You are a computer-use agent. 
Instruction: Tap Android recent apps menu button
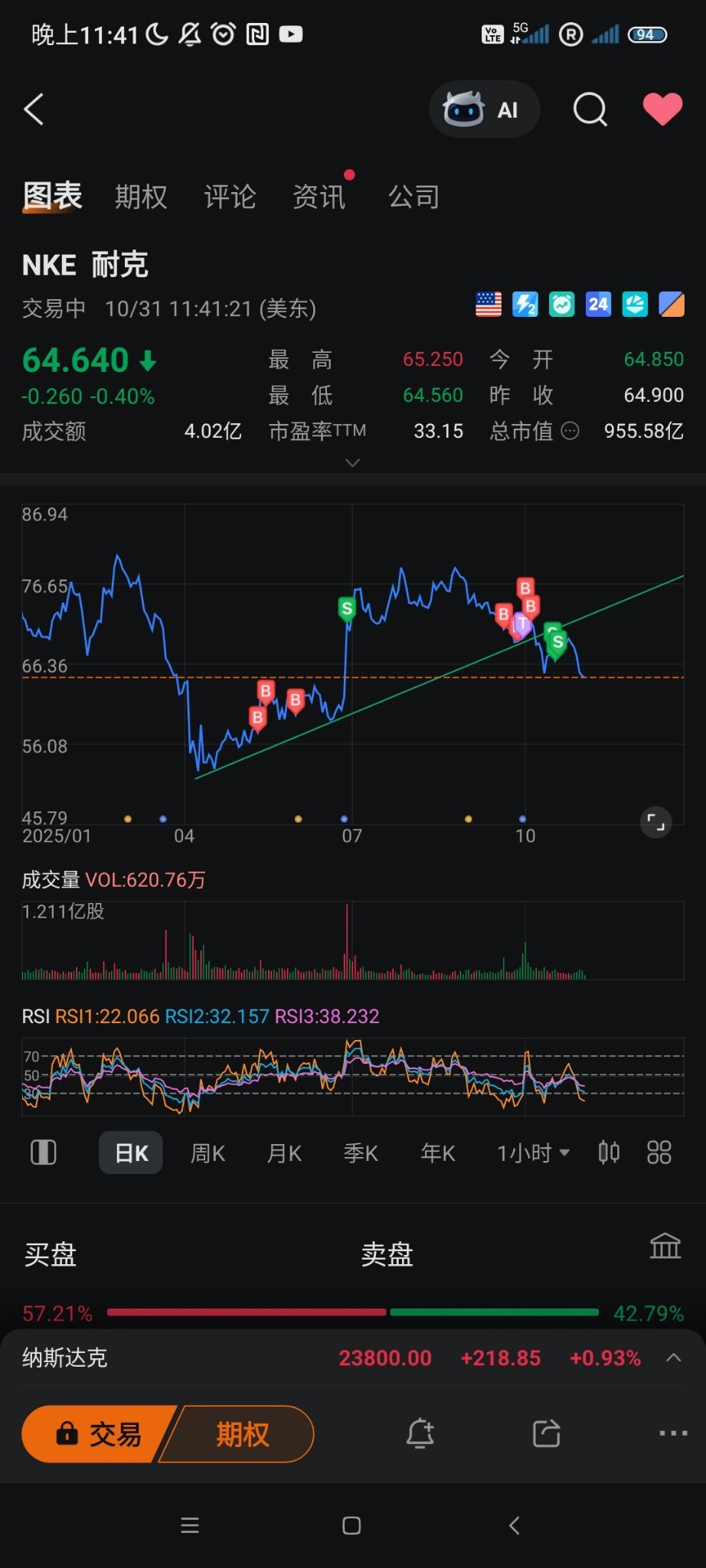coord(190,1525)
